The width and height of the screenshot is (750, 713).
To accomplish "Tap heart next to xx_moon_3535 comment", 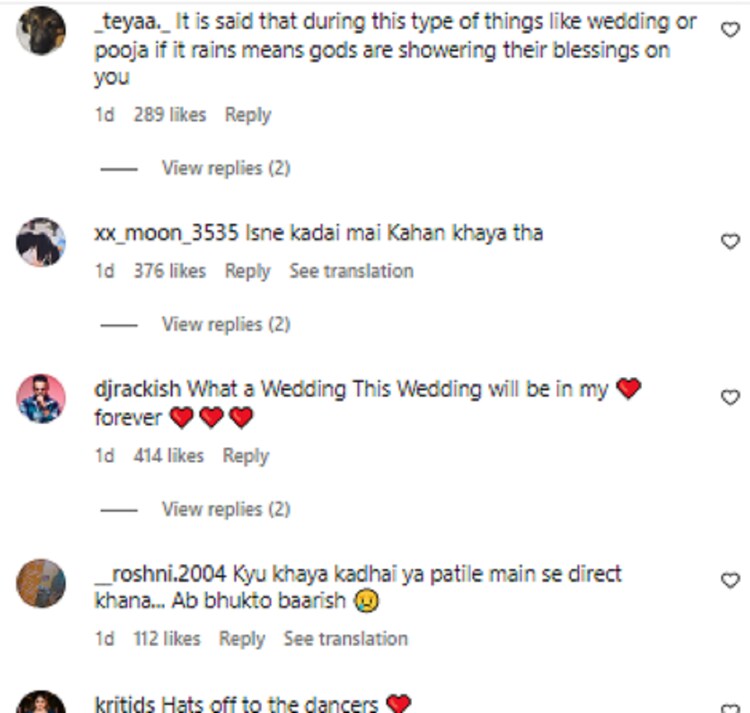I will [x=730, y=241].
